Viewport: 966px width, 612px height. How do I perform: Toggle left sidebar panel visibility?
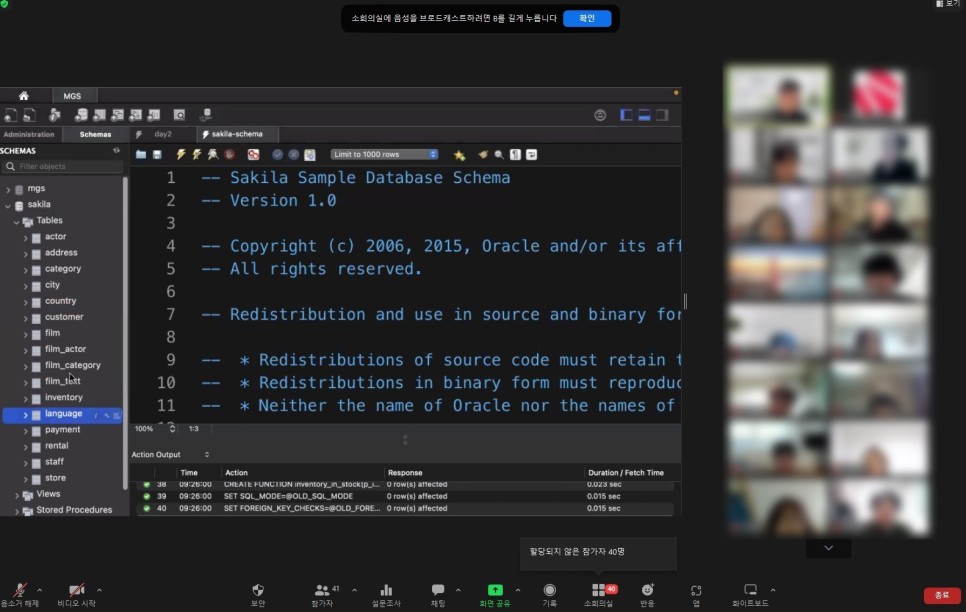(627, 115)
